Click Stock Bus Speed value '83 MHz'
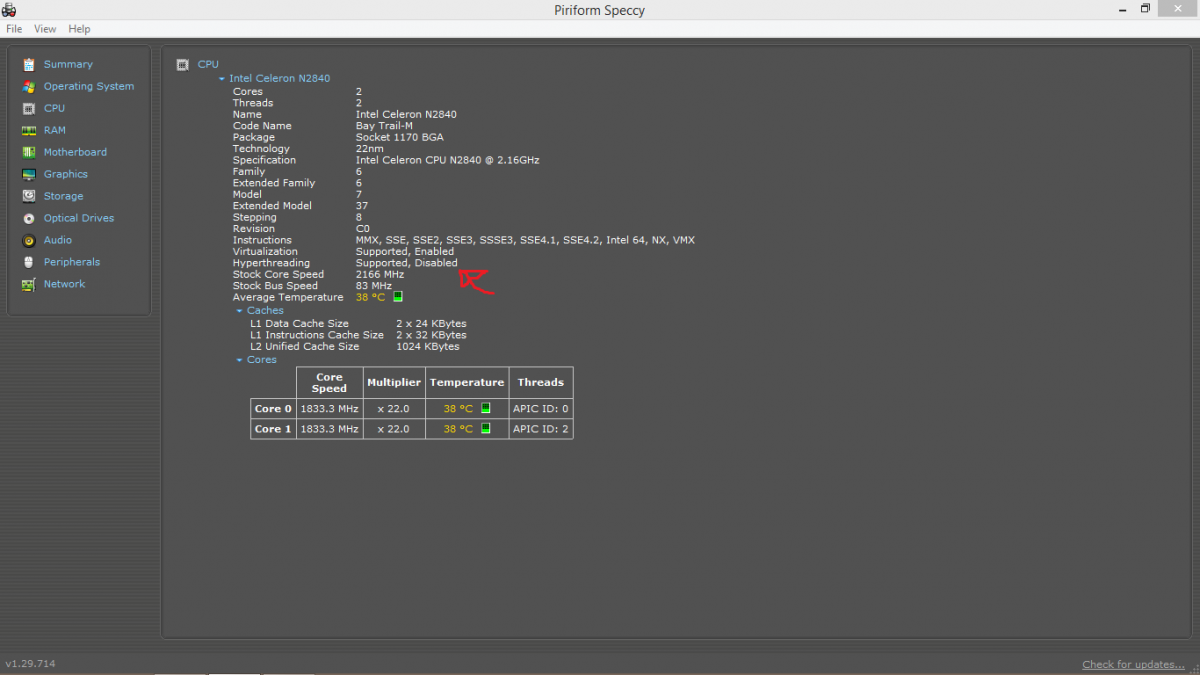 (x=374, y=286)
